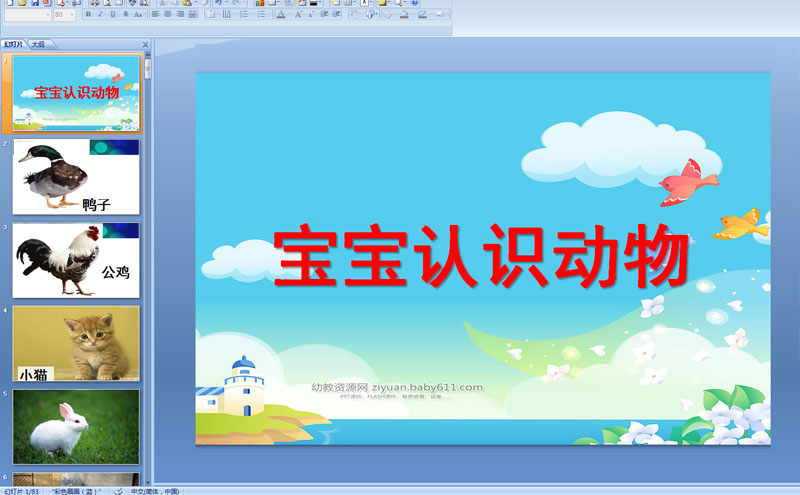Click the font color A icon

pos(281,14)
